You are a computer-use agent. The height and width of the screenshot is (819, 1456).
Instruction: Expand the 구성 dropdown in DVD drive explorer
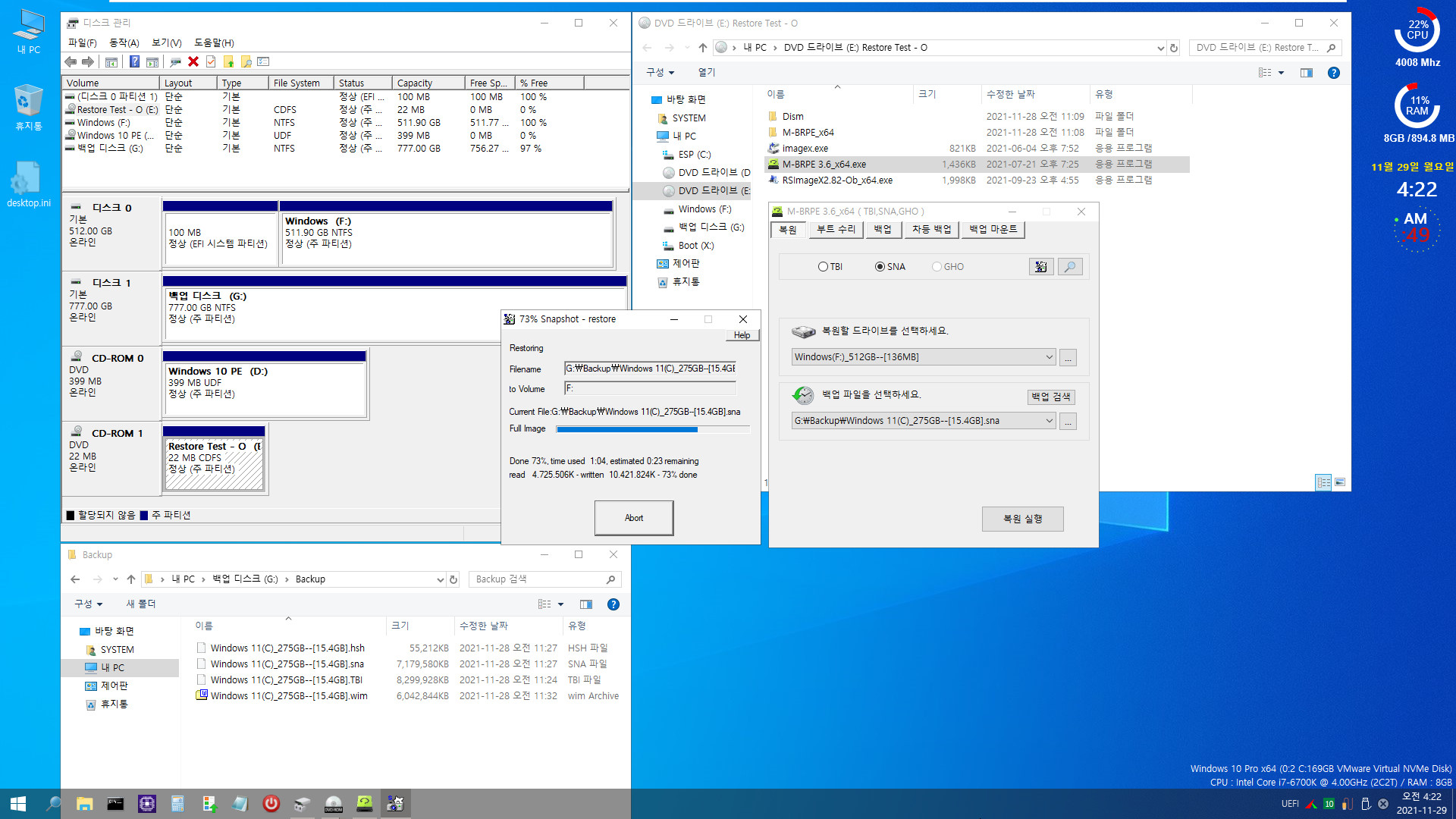point(660,73)
